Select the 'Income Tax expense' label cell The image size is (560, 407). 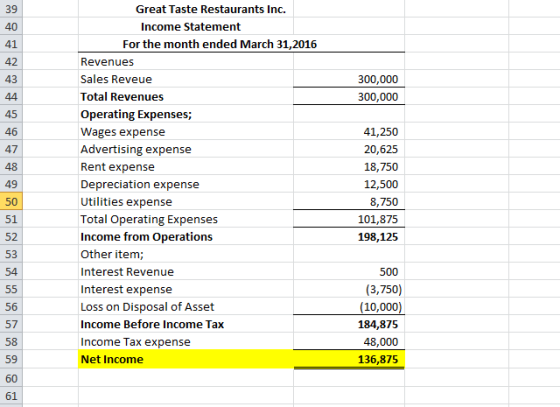point(186,341)
